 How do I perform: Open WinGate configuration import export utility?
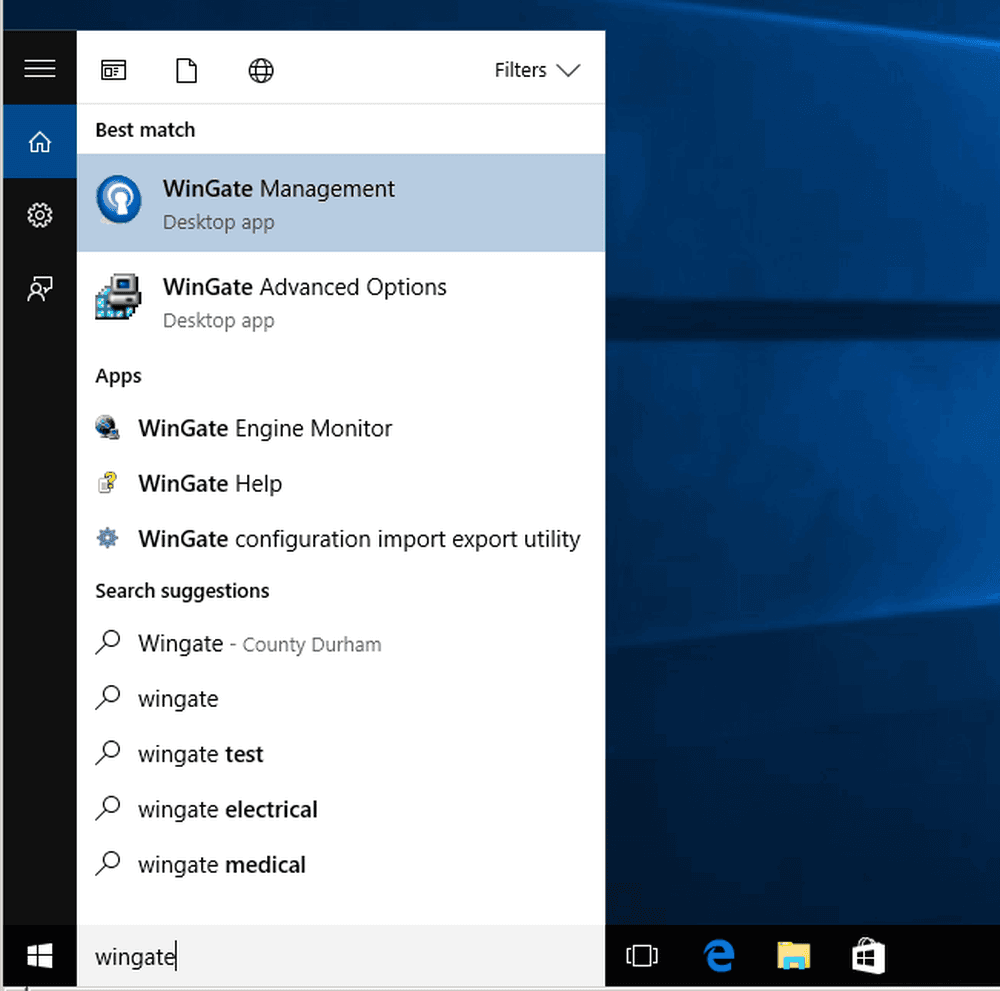coord(358,538)
